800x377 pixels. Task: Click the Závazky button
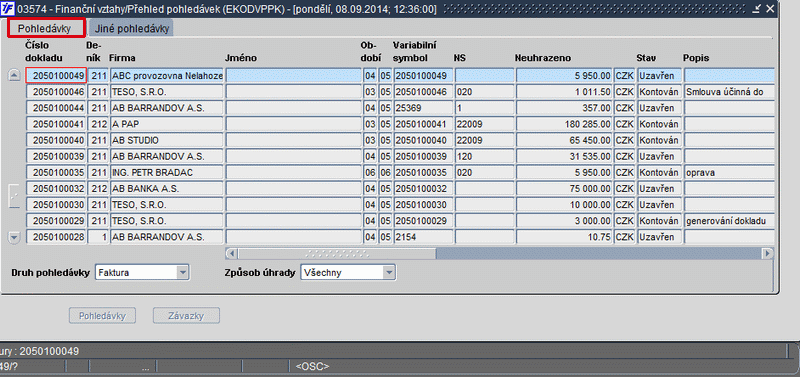(186, 316)
